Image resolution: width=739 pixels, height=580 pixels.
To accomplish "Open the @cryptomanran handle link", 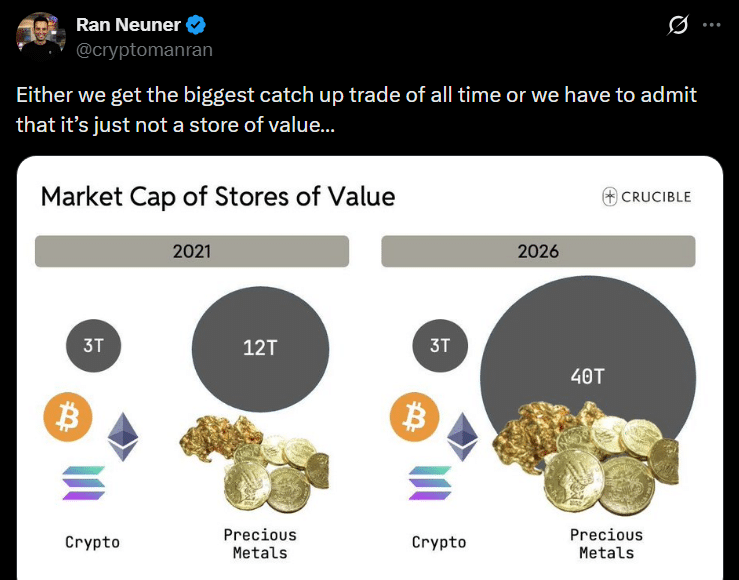I will click(144, 49).
